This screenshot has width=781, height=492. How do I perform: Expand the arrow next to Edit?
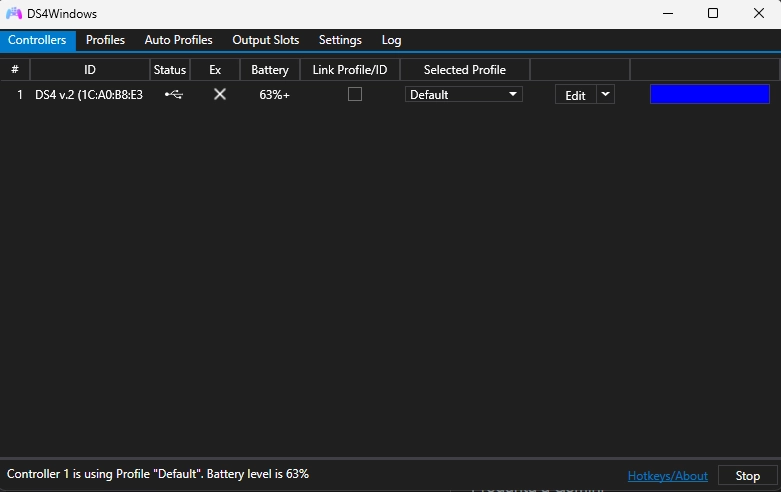click(605, 94)
